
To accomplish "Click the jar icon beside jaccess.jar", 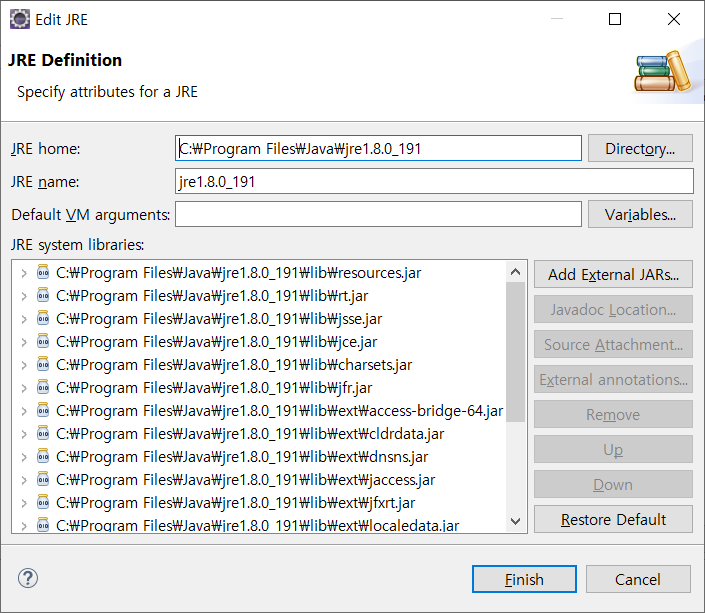I will tap(43, 479).
